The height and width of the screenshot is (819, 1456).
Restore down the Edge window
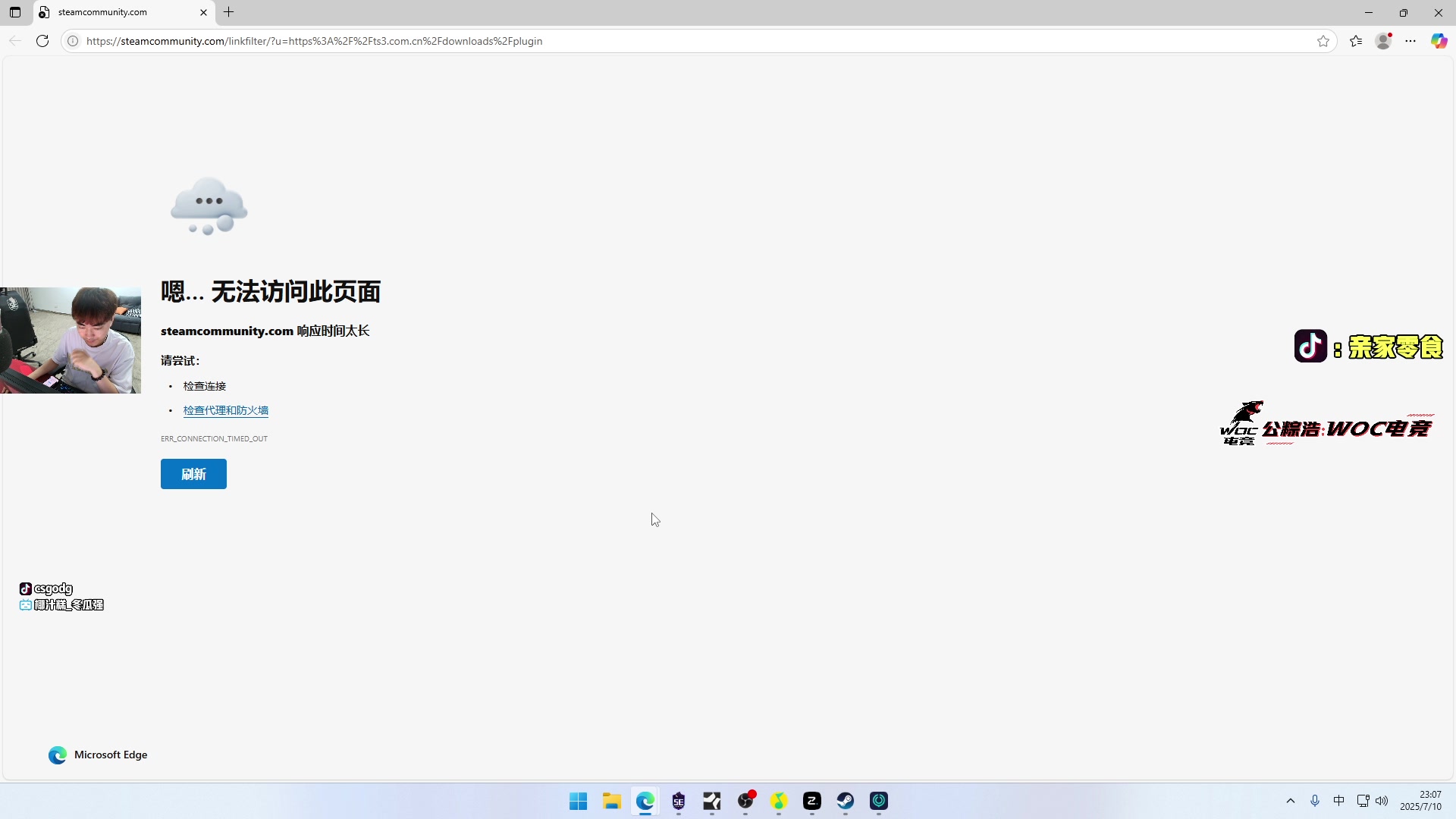coord(1404,12)
